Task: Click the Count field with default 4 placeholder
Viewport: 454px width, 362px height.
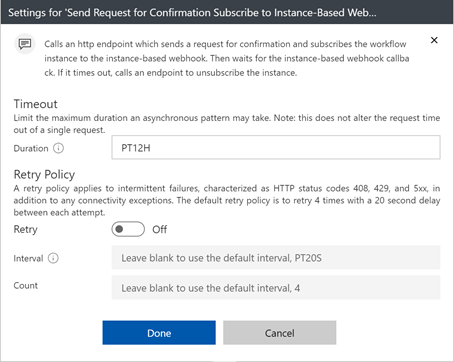Action: point(276,287)
